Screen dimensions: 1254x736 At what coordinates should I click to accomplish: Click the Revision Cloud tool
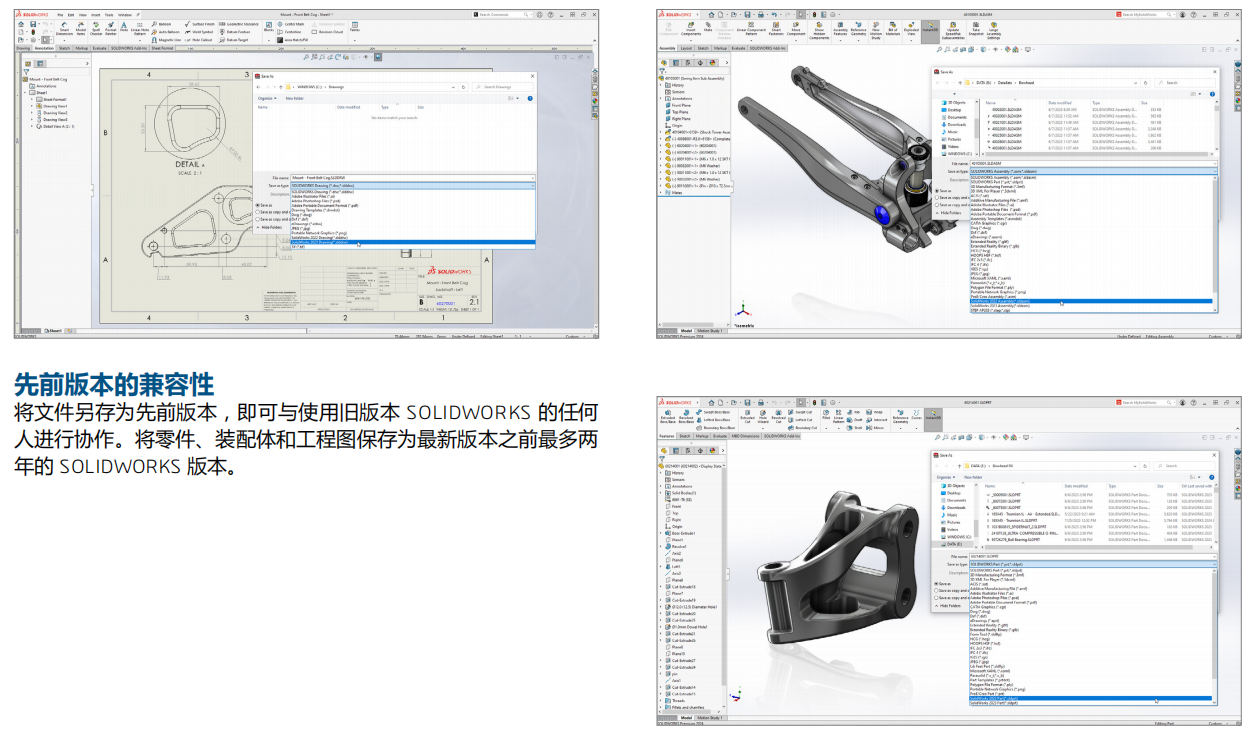327,32
